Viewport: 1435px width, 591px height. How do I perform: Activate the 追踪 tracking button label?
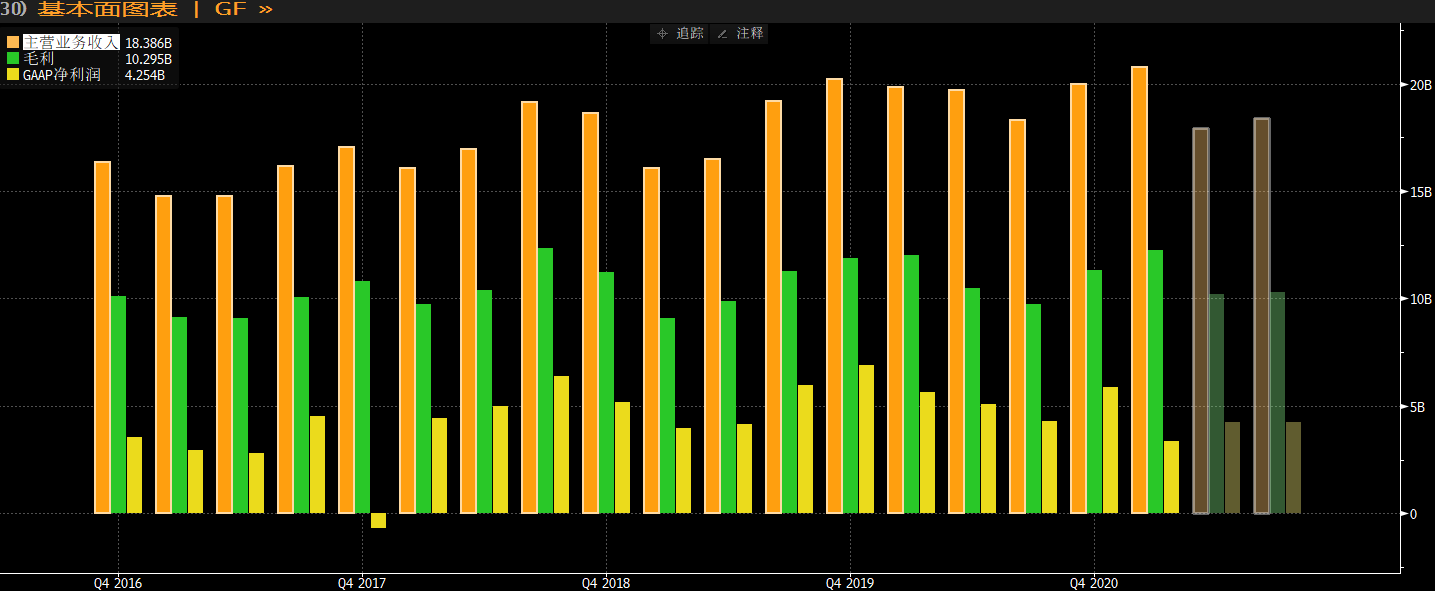pyautogui.click(x=689, y=34)
